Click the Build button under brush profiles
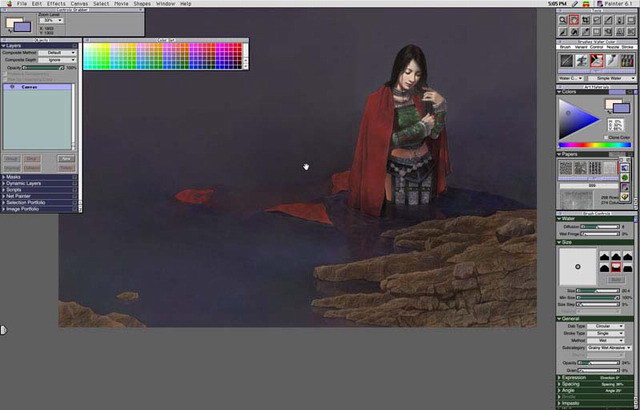Screen dimensions: 640x410 tap(616, 279)
